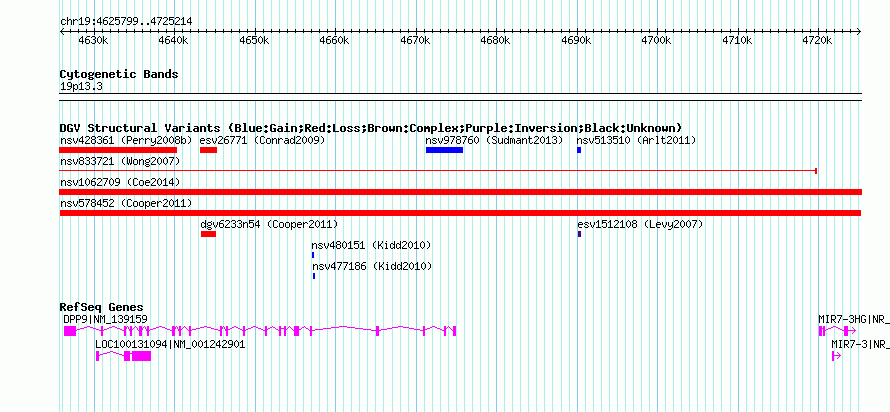Click the MIR7-3HG gene glyph arrow
Screen dimensions: 890x412
(x=851, y=331)
